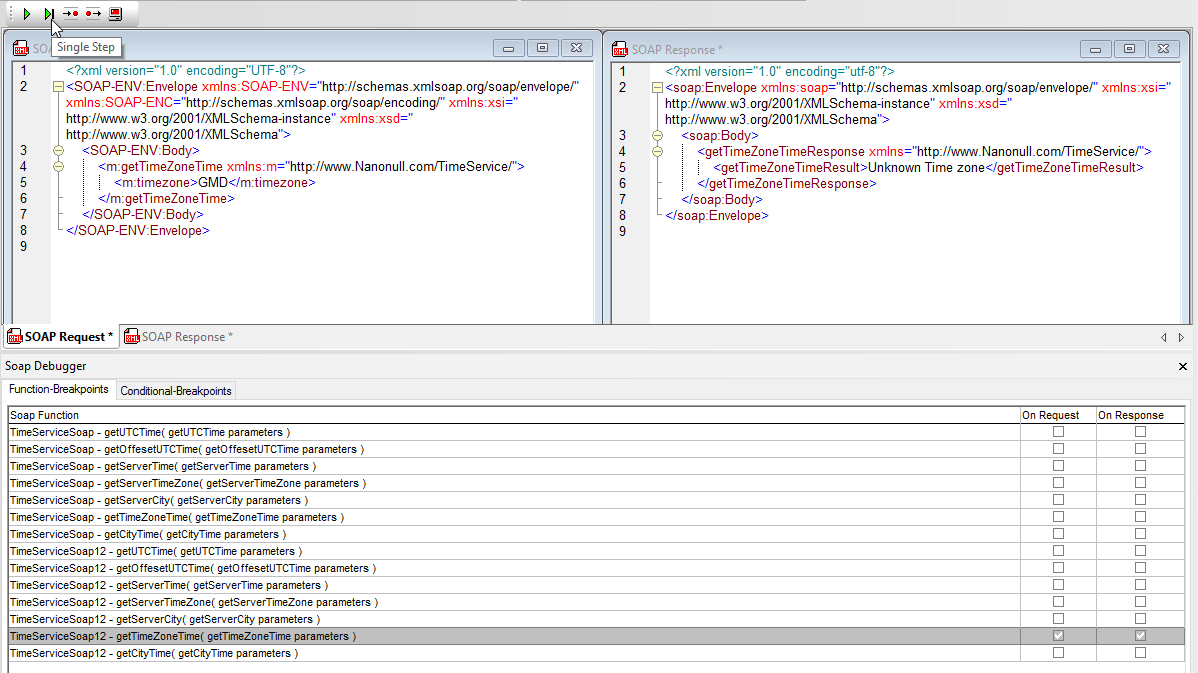Click the Go debugger icon
This screenshot has height=673, width=1198.
pyautogui.click(x=27, y=13)
